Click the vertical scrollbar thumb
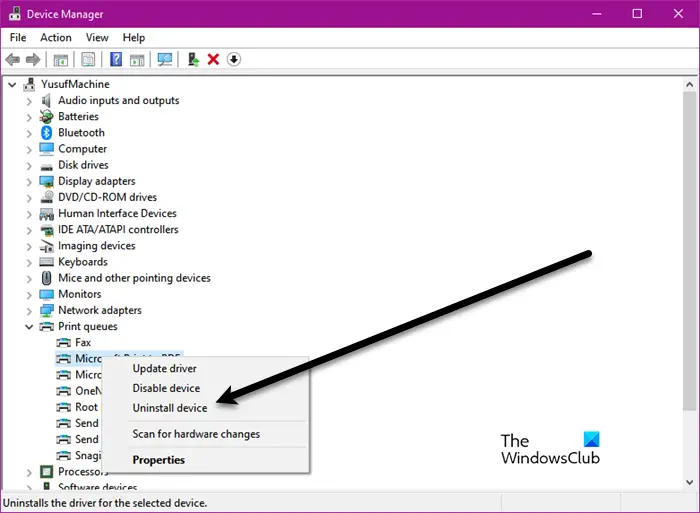The width and height of the screenshot is (700, 513). click(689, 250)
